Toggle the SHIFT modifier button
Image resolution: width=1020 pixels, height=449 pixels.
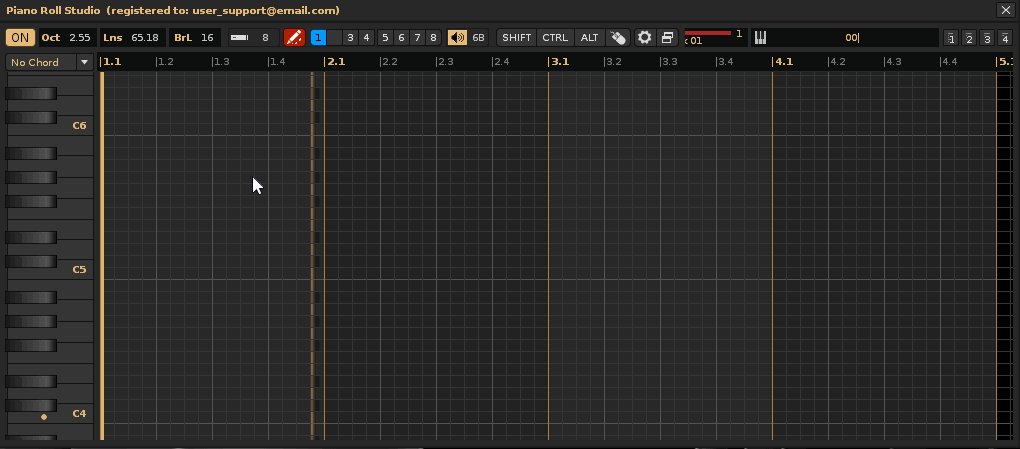click(517, 38)
